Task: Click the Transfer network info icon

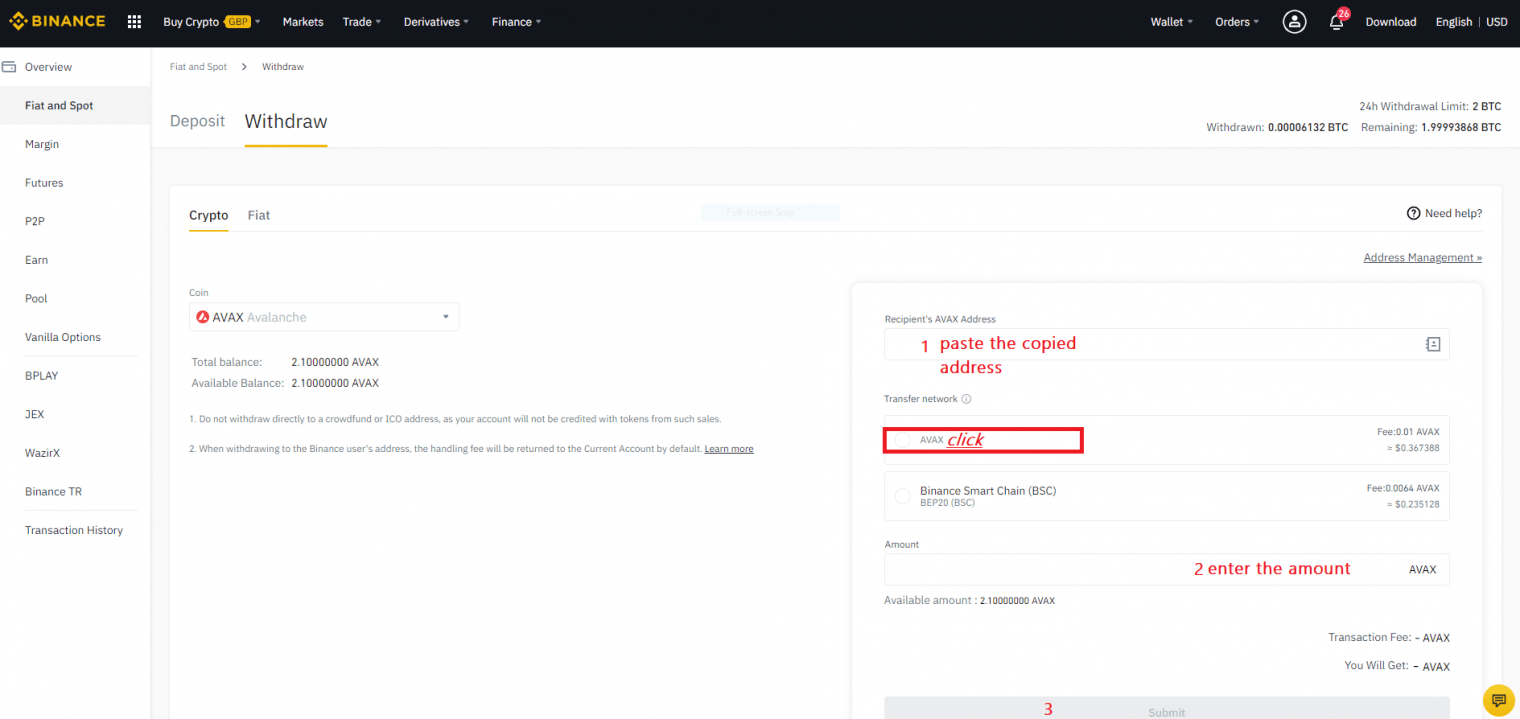Action: (x=964, y=398)
